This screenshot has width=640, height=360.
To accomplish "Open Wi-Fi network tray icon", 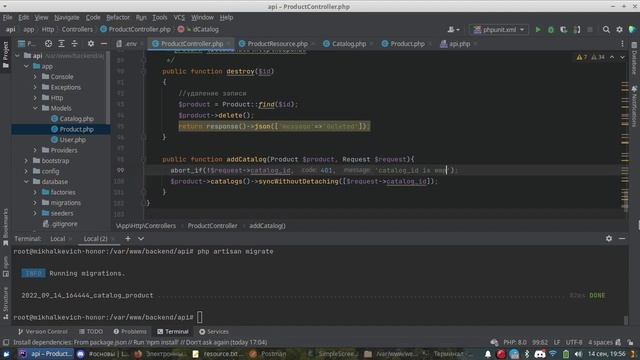I will 553,354.
